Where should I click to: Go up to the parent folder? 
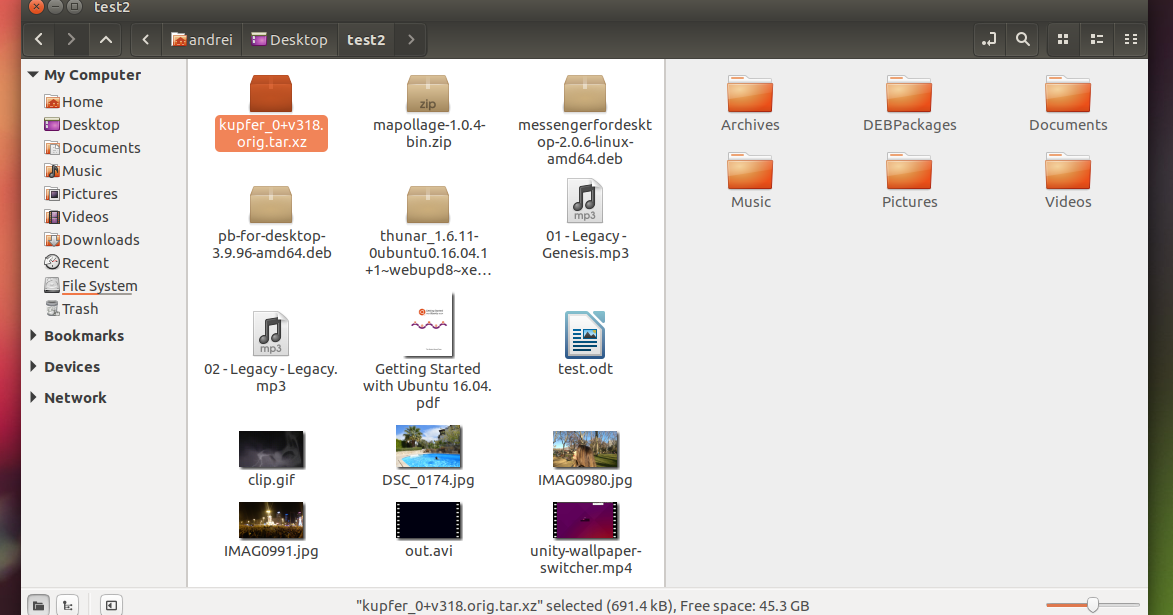click(x=105, y=39)
